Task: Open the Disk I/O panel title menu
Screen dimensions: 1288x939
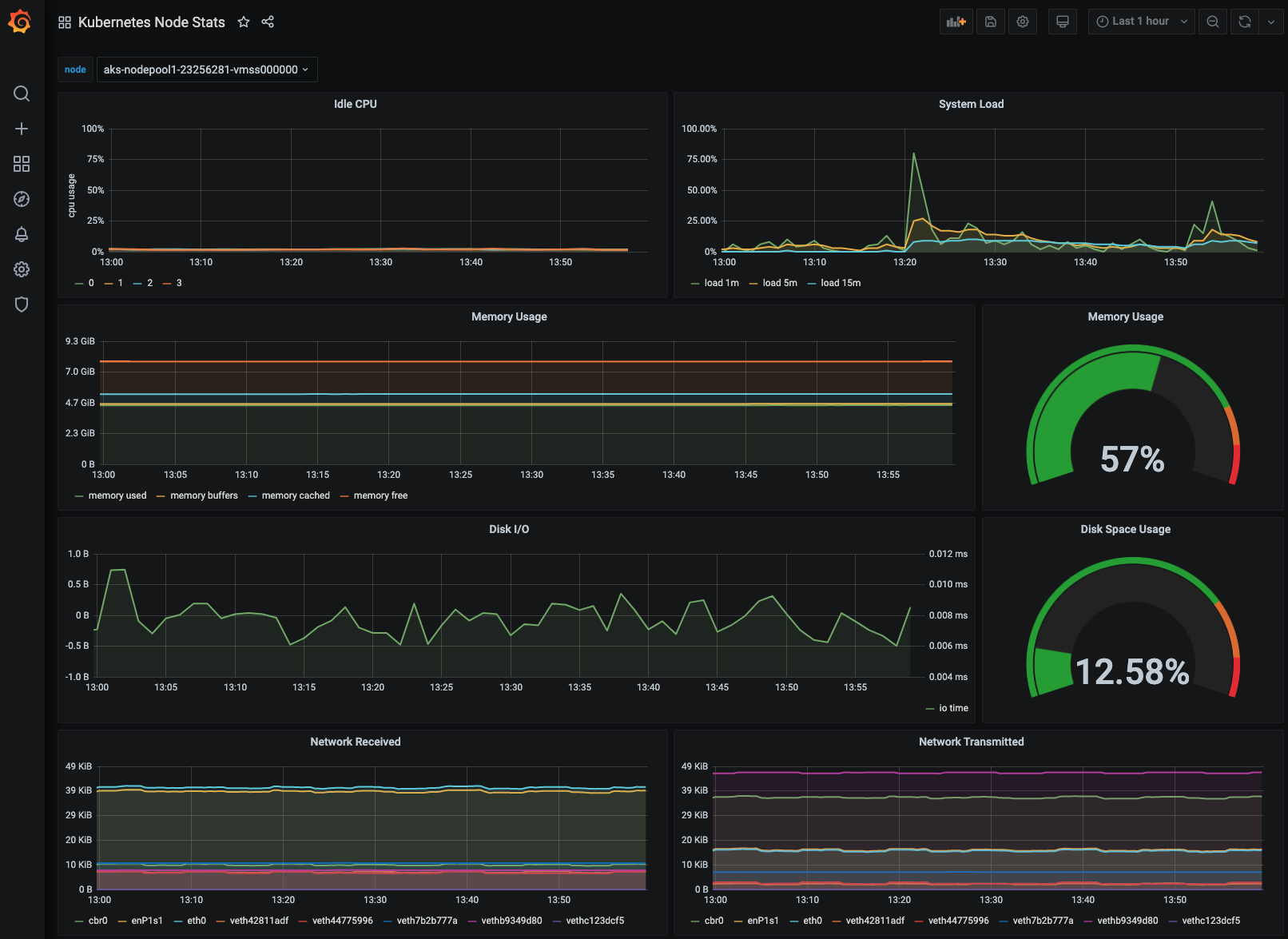Action: pos(509,529)
